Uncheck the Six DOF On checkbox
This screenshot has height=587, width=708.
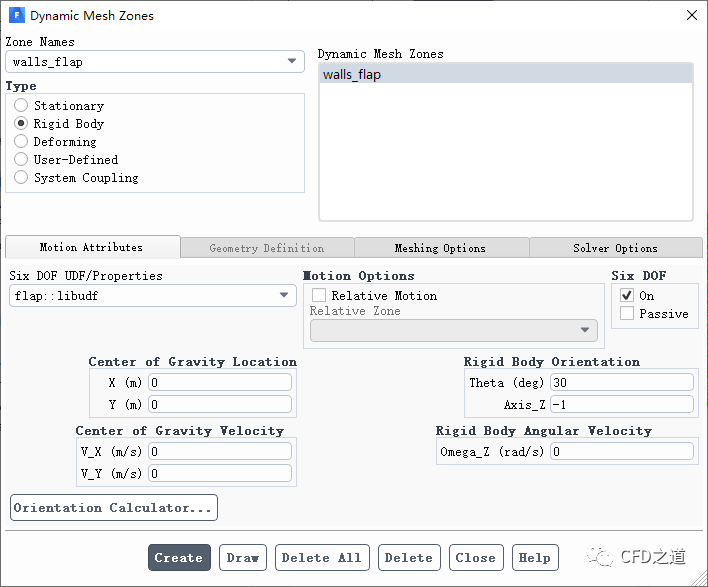(627, 296)
